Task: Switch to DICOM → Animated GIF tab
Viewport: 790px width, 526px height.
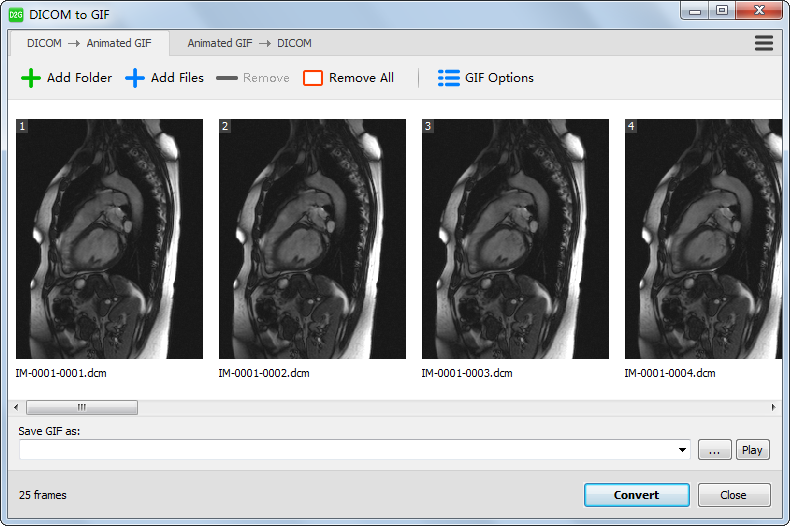Action: click(x=90, y=43)
